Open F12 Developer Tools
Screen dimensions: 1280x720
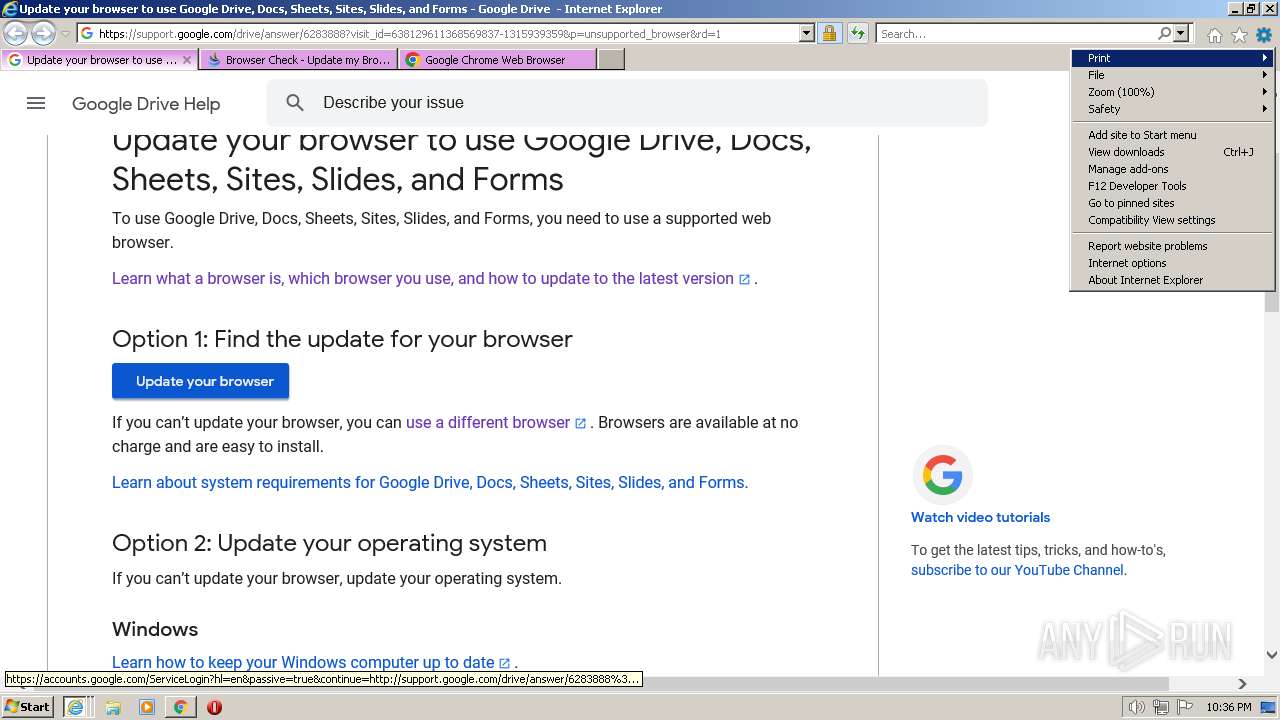[x=1172, y=186]
